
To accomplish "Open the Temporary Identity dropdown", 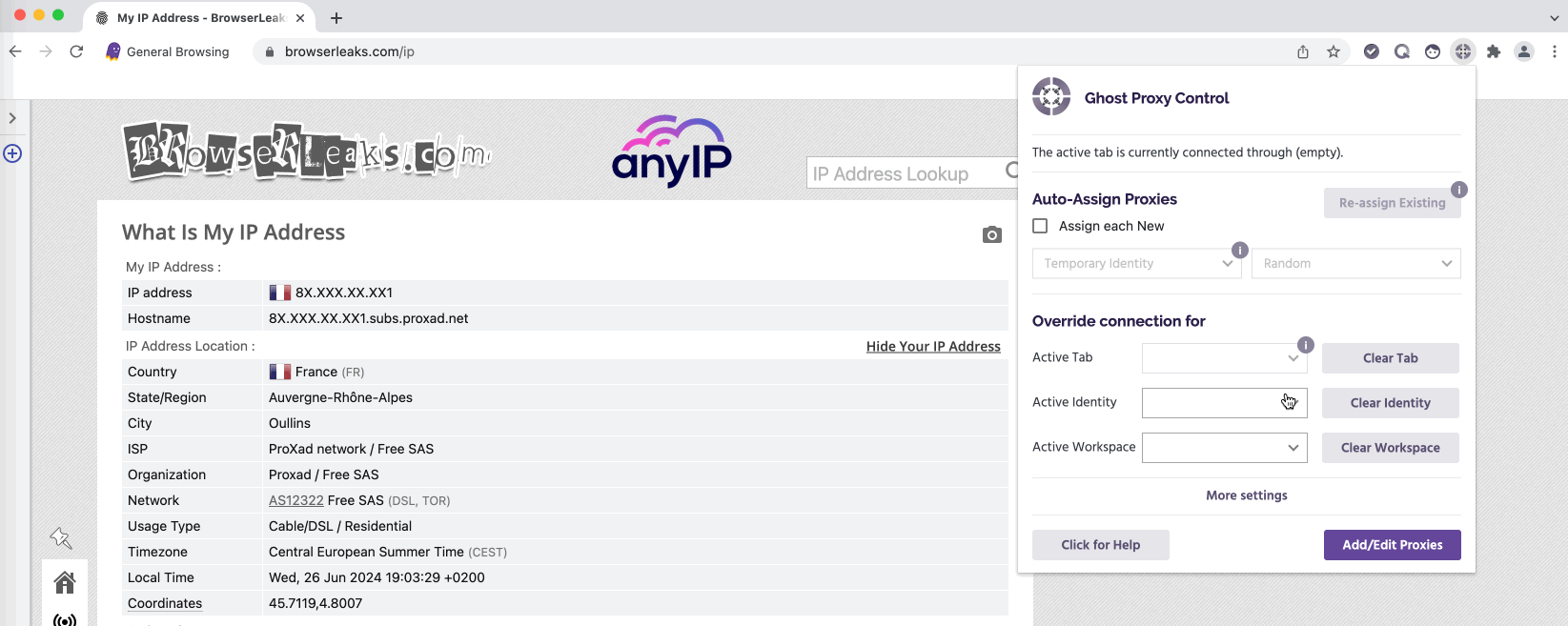I will tap(1136, 264).
